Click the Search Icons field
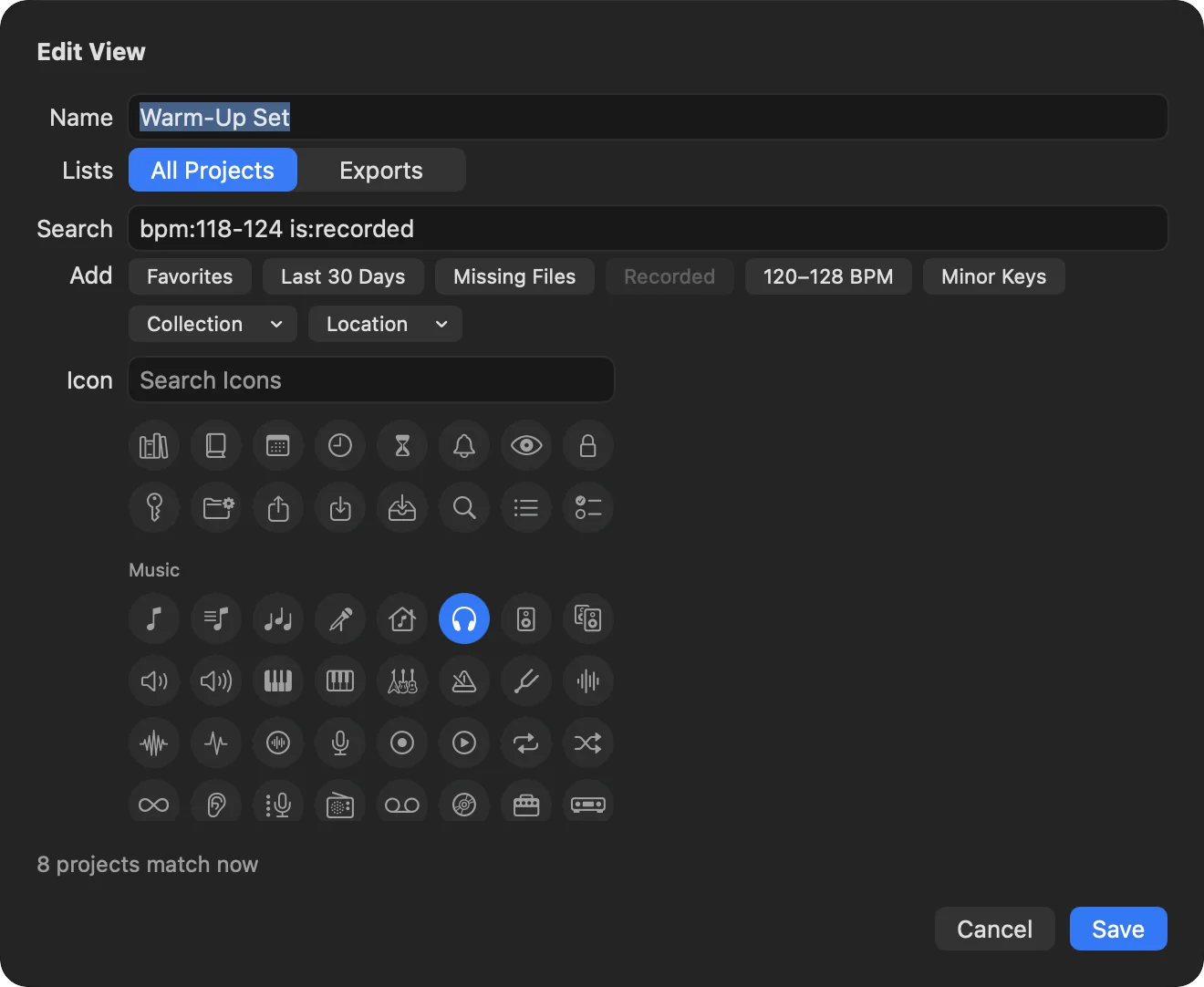 pyautogui.click(x=371, y=379)
